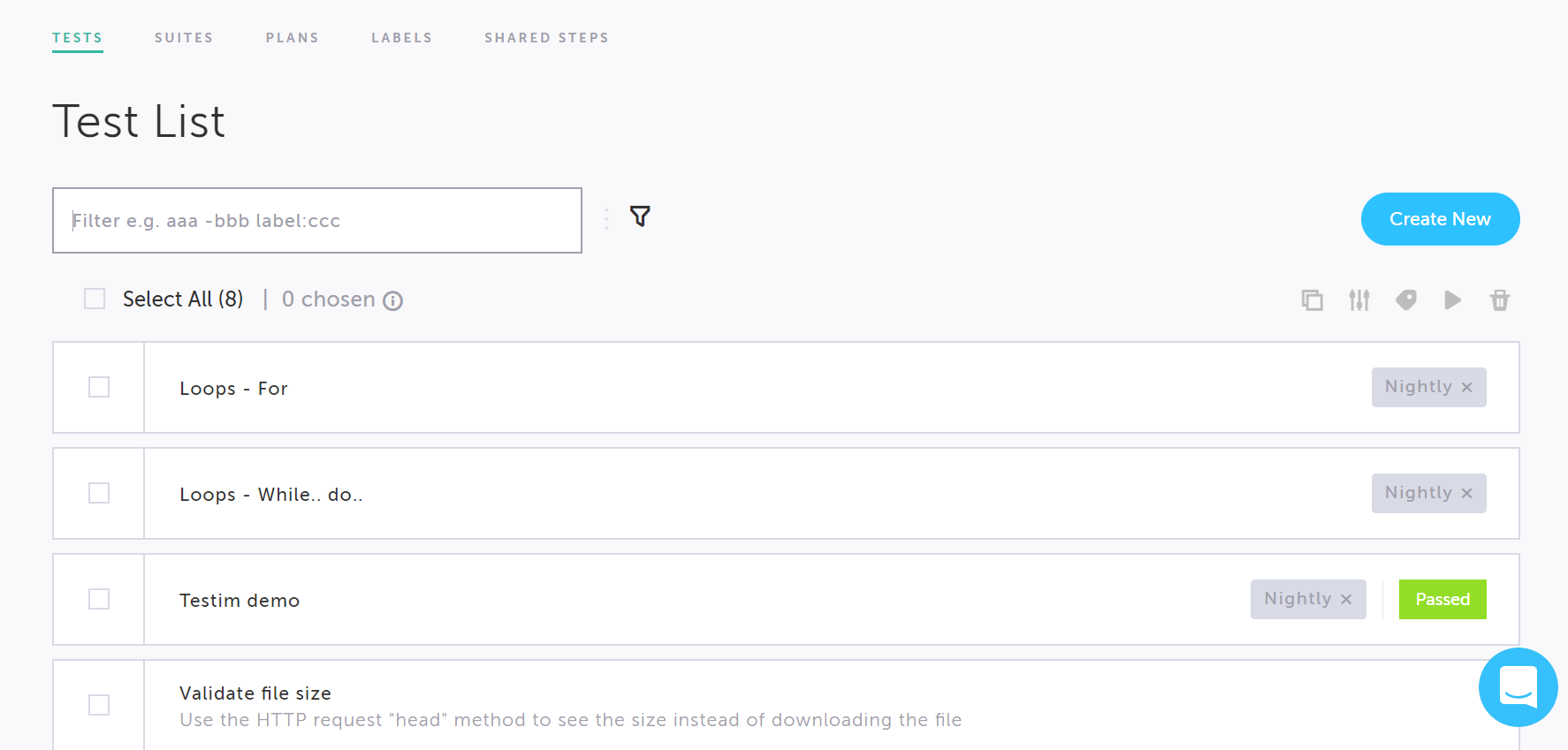Click into the filter text field

317,220
